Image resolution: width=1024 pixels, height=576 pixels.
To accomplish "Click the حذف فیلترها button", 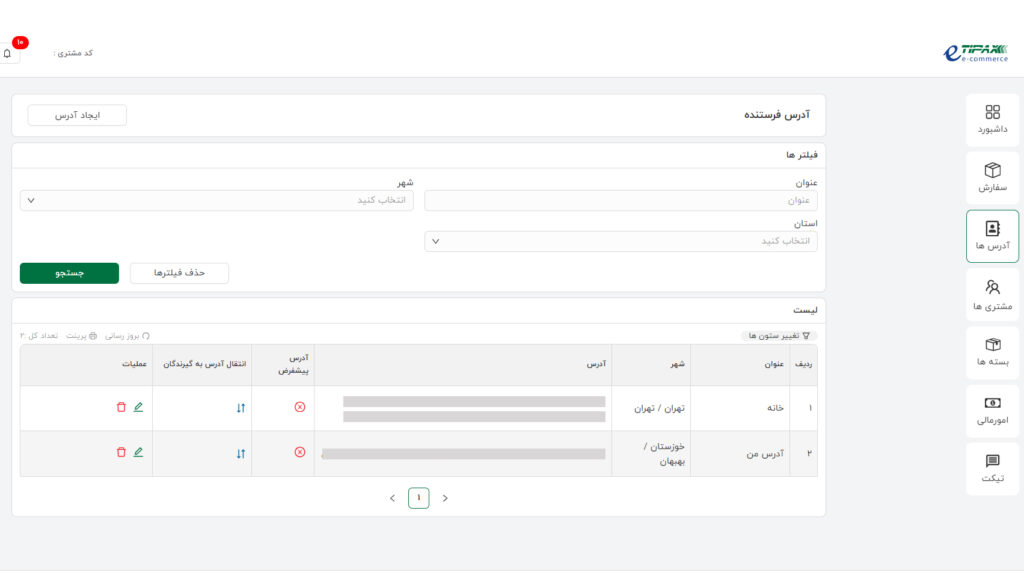I will pos(179,273).
